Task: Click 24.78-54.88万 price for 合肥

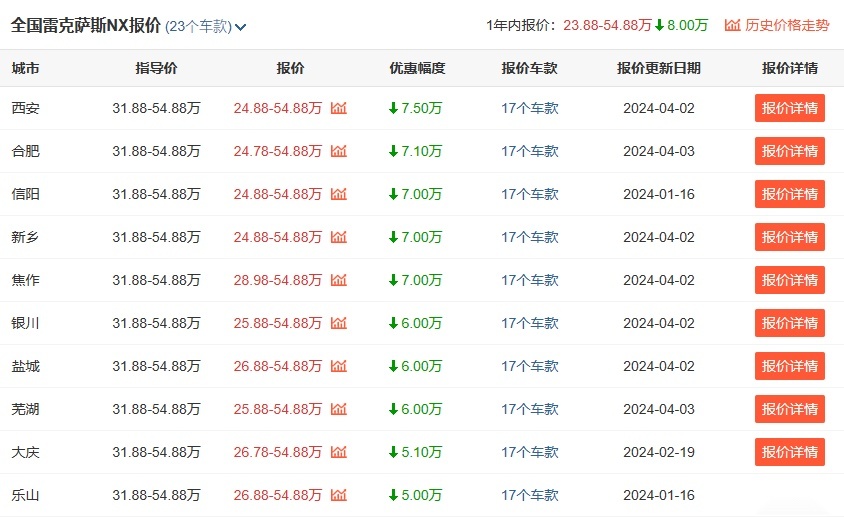Action: [x=278, y=151]
